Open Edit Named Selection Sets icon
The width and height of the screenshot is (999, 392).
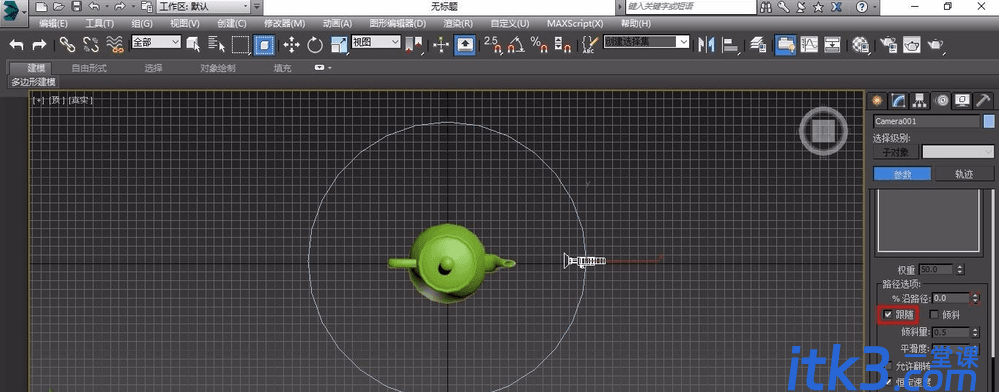tap(589, 44)
